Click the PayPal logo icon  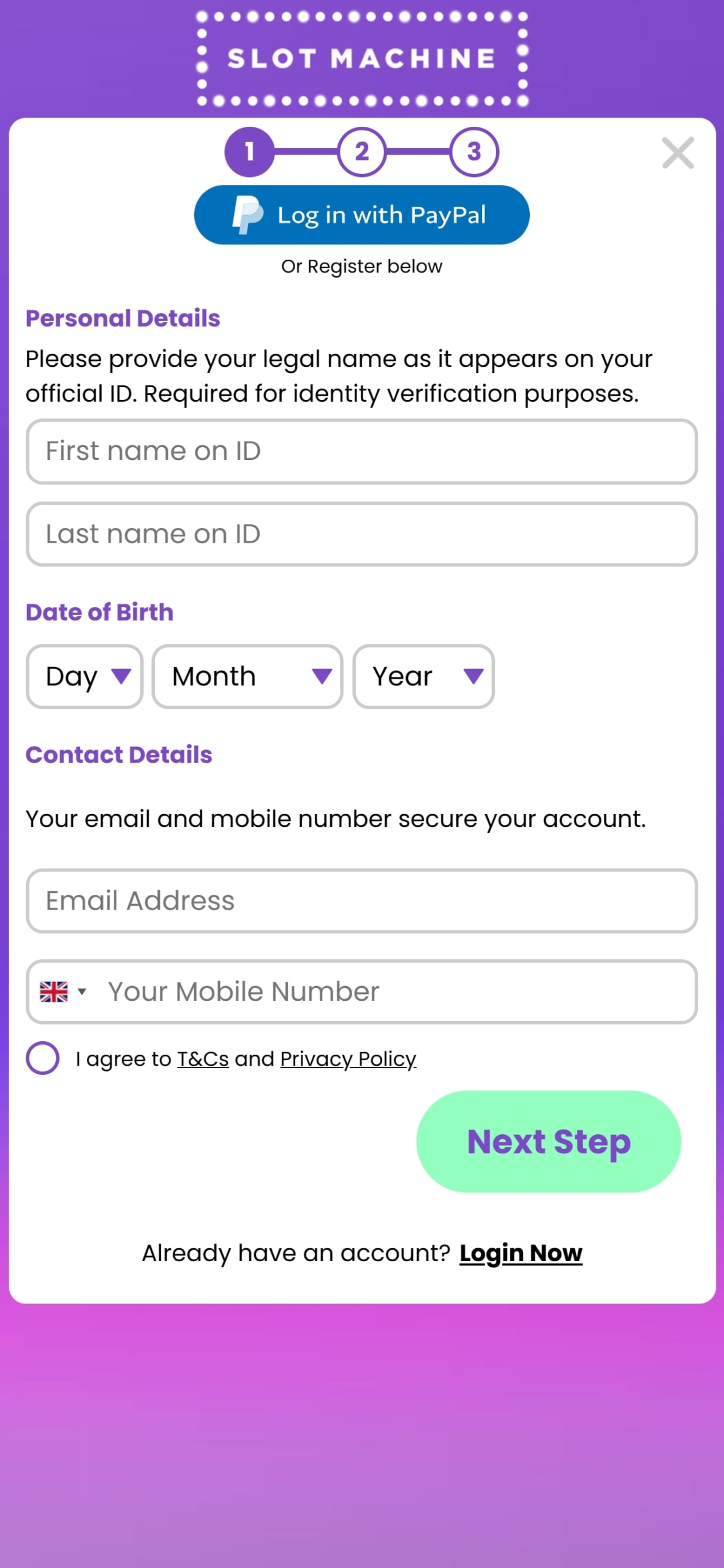(247, 214)
